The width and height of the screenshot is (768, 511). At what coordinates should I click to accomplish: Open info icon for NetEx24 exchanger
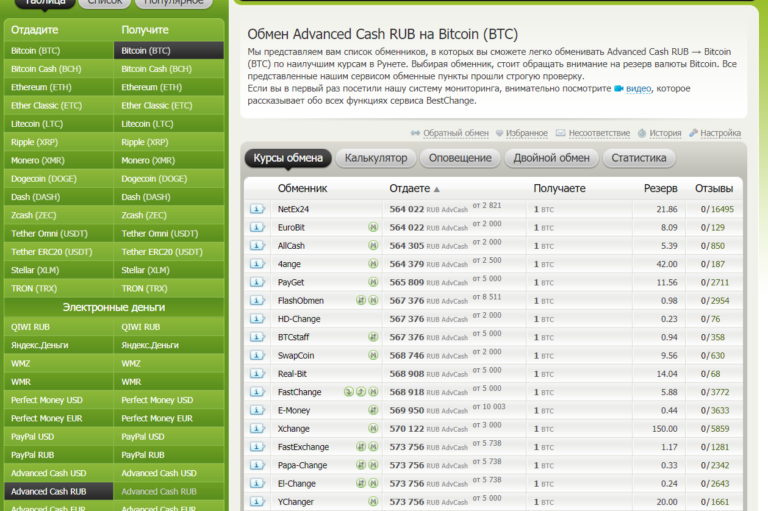pos(257,209)
